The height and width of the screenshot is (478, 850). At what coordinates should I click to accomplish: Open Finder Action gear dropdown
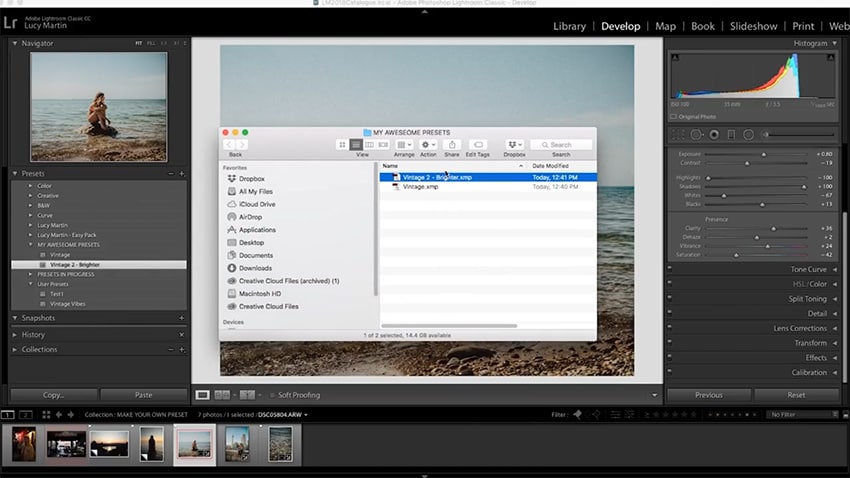(428, 145)
